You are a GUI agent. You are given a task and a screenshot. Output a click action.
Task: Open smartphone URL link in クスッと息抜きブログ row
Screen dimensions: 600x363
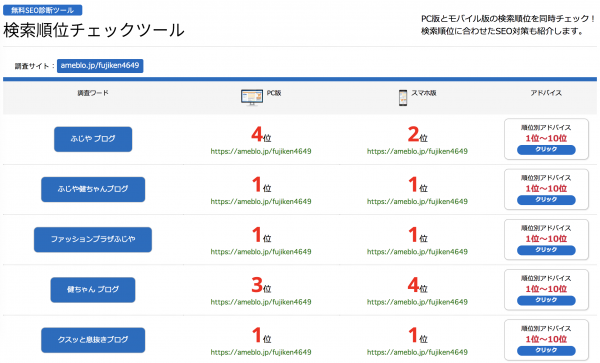(x=417, y=352)
